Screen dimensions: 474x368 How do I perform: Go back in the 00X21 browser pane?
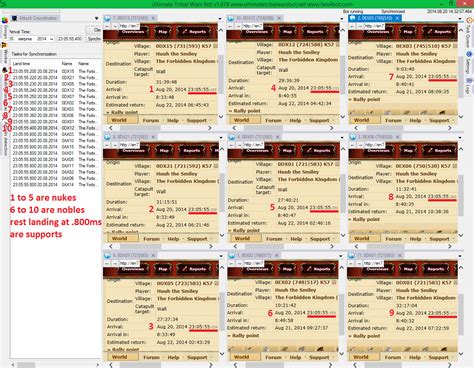click(x=107, y=145)
